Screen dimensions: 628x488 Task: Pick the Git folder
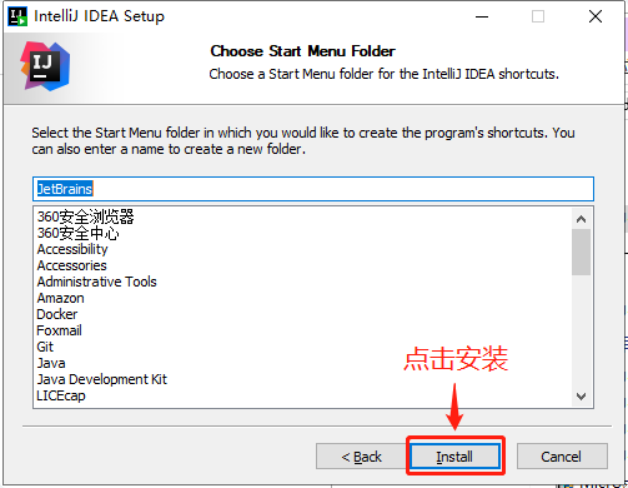45,347
